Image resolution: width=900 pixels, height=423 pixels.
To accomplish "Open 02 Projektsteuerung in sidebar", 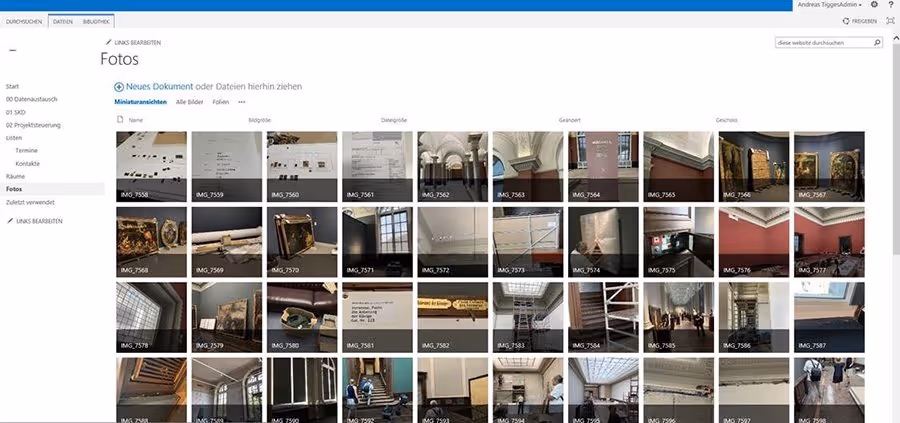I will click(33, 125).
